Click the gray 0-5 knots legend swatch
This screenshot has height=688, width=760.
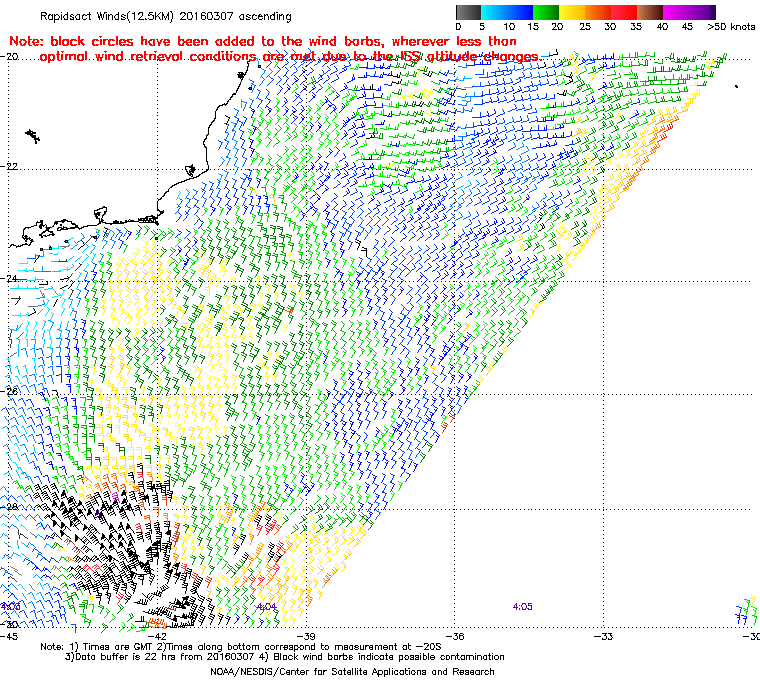coord(468,12)
